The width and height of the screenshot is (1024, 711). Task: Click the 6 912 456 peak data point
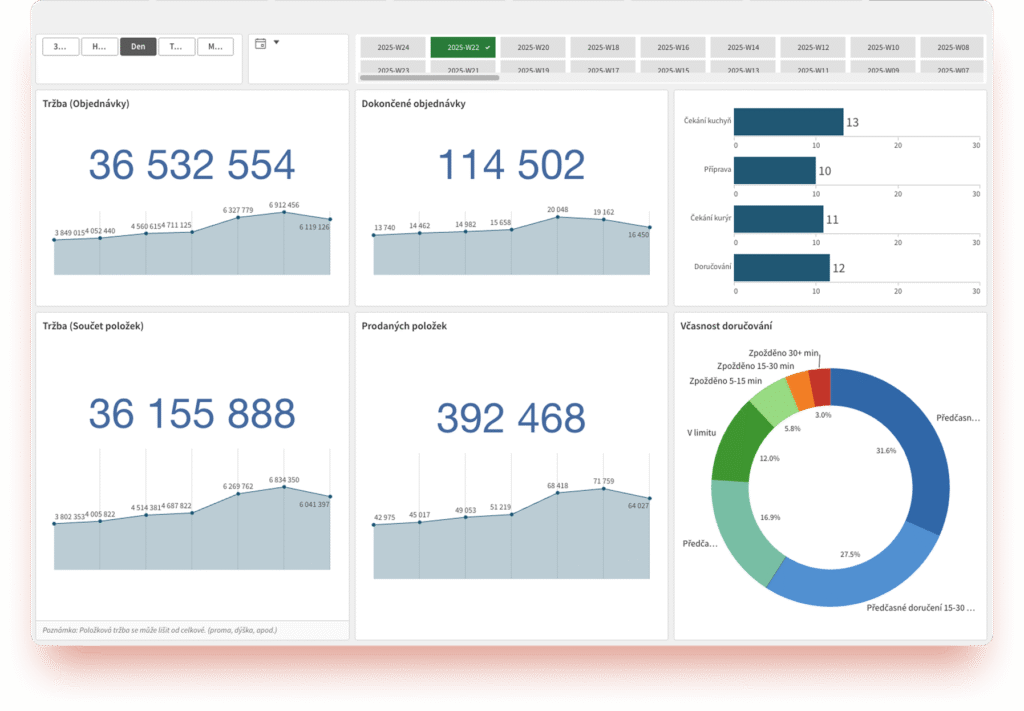tap(284, 212)
